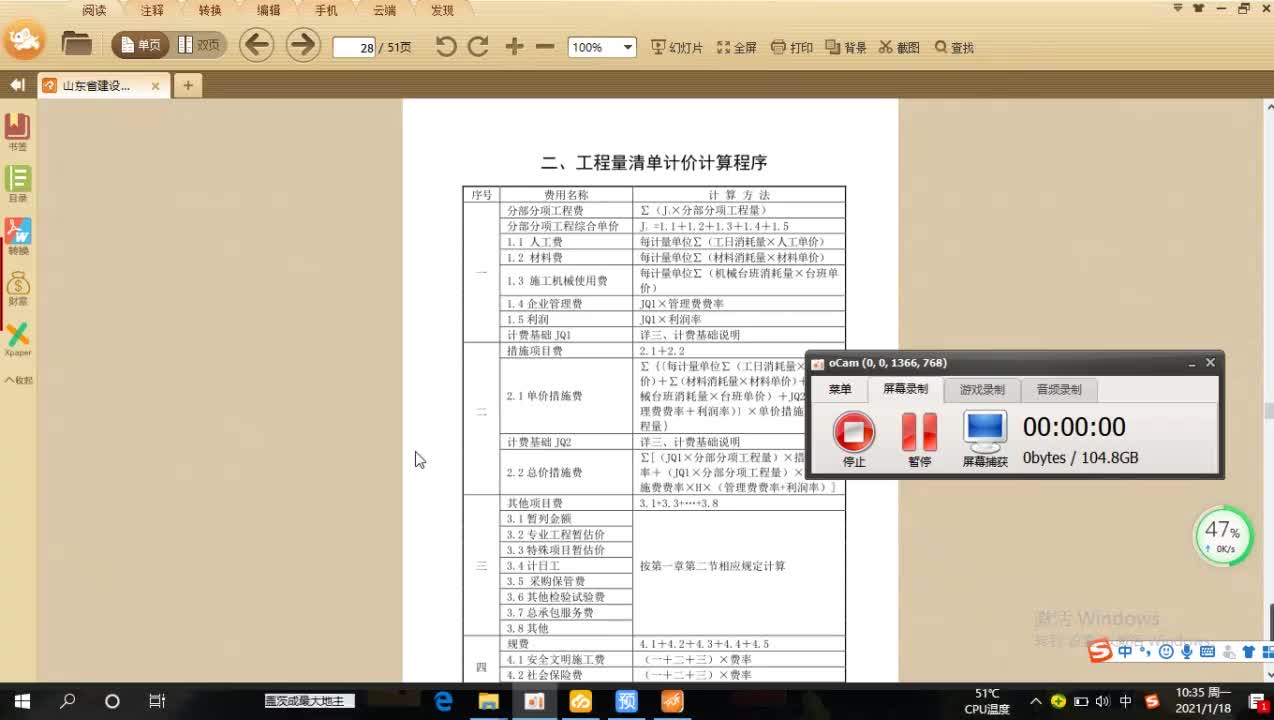Open the bookmarks panel 书签

pos(18,132)
